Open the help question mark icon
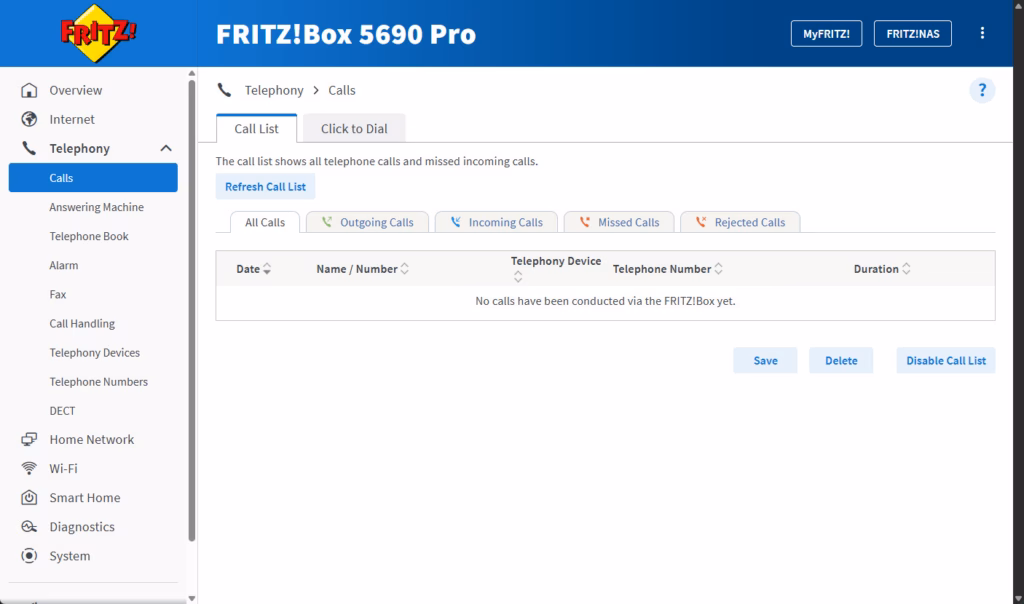The height and width of the screenshot is (604, 1024). pyautogui.click(x=982, y=90)
